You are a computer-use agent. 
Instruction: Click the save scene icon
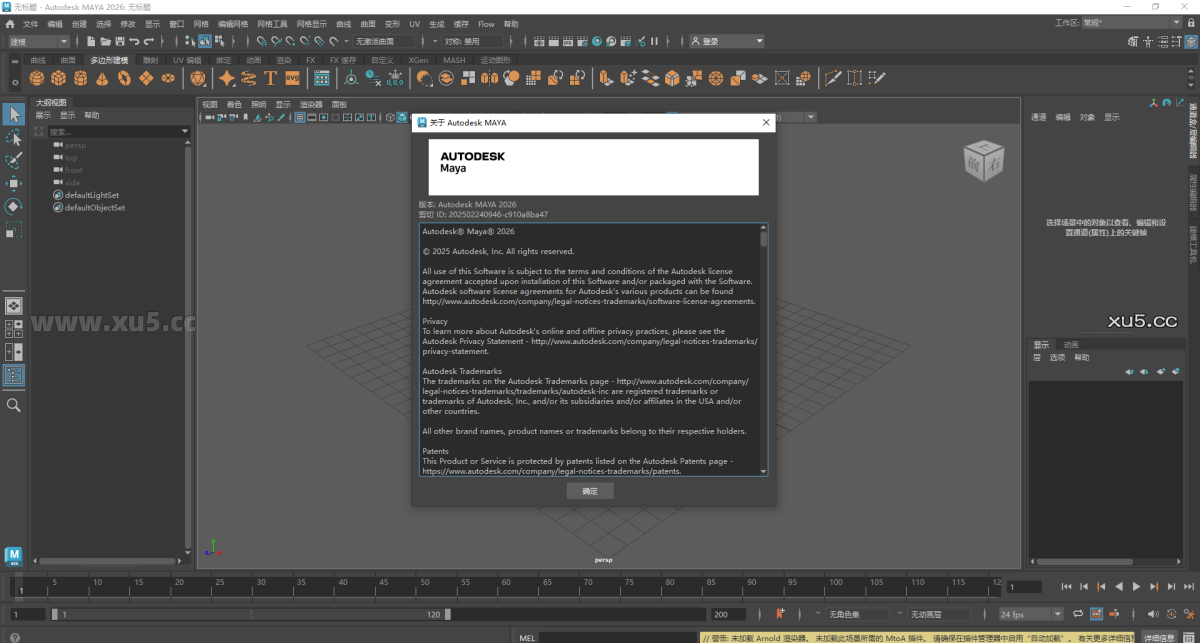click(x=119, y=41)
